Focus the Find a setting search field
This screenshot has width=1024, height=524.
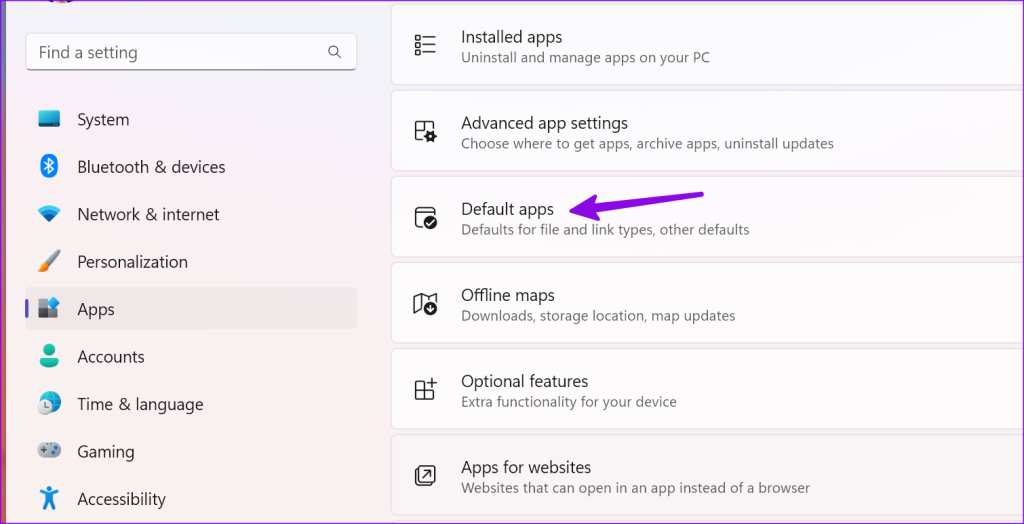pyautogui.click(x=191, y=52)
